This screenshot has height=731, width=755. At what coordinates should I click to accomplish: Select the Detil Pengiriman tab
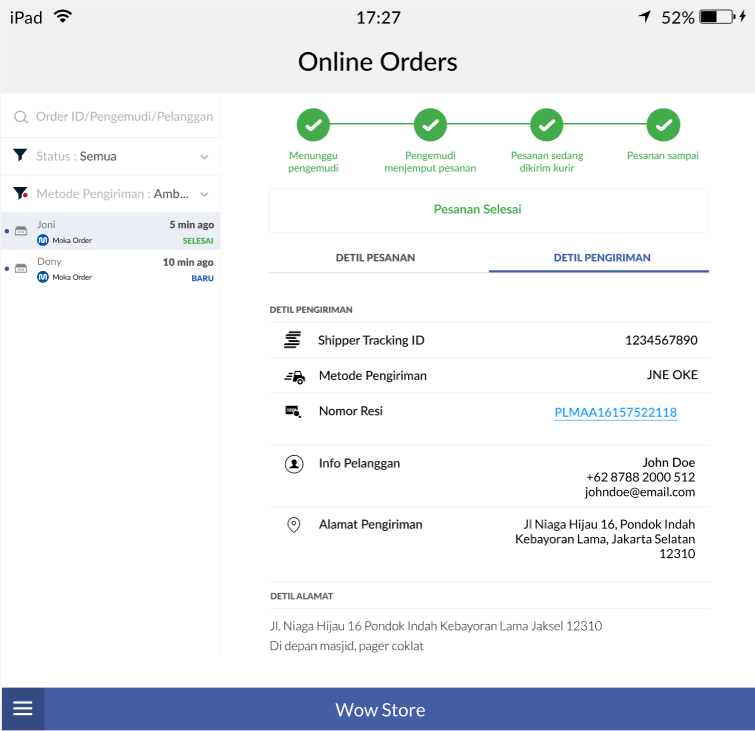[x=601, y=258]
